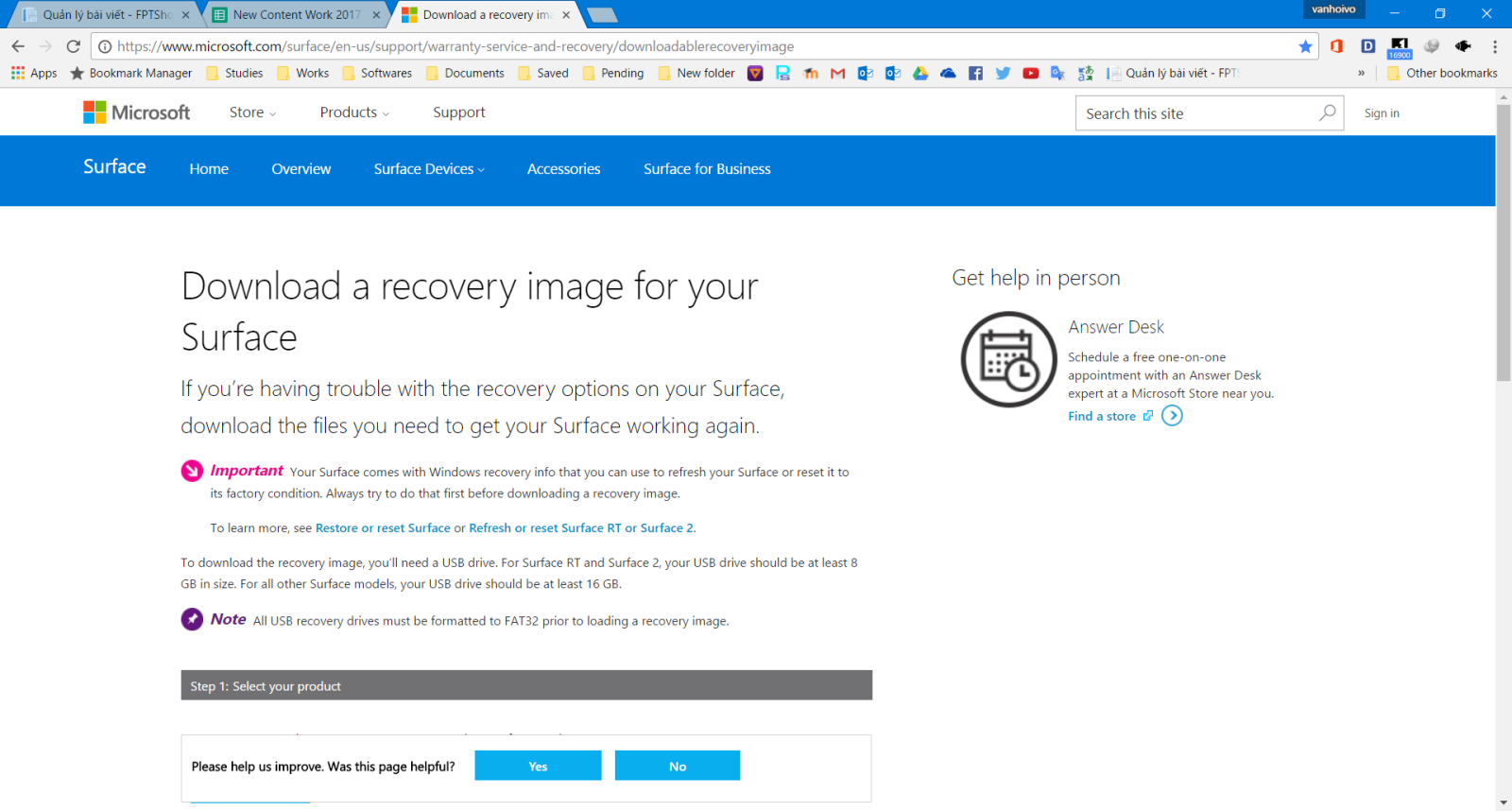The width and height of the screenshot is (1512, 811).
Task: Click the vanhoivo profile button
Action: (x=1333, y=9)
